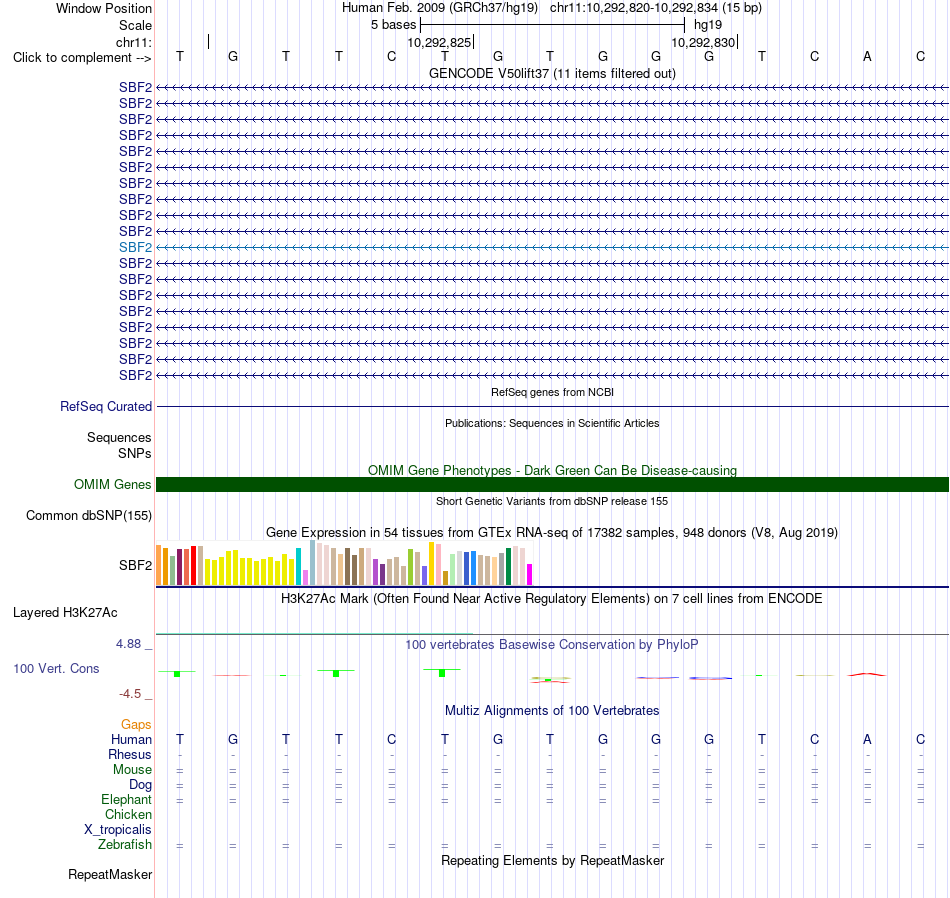
Task: Open 'Repeating Elements by RepeatMasker' track title
Action: [x=552, y=860]
